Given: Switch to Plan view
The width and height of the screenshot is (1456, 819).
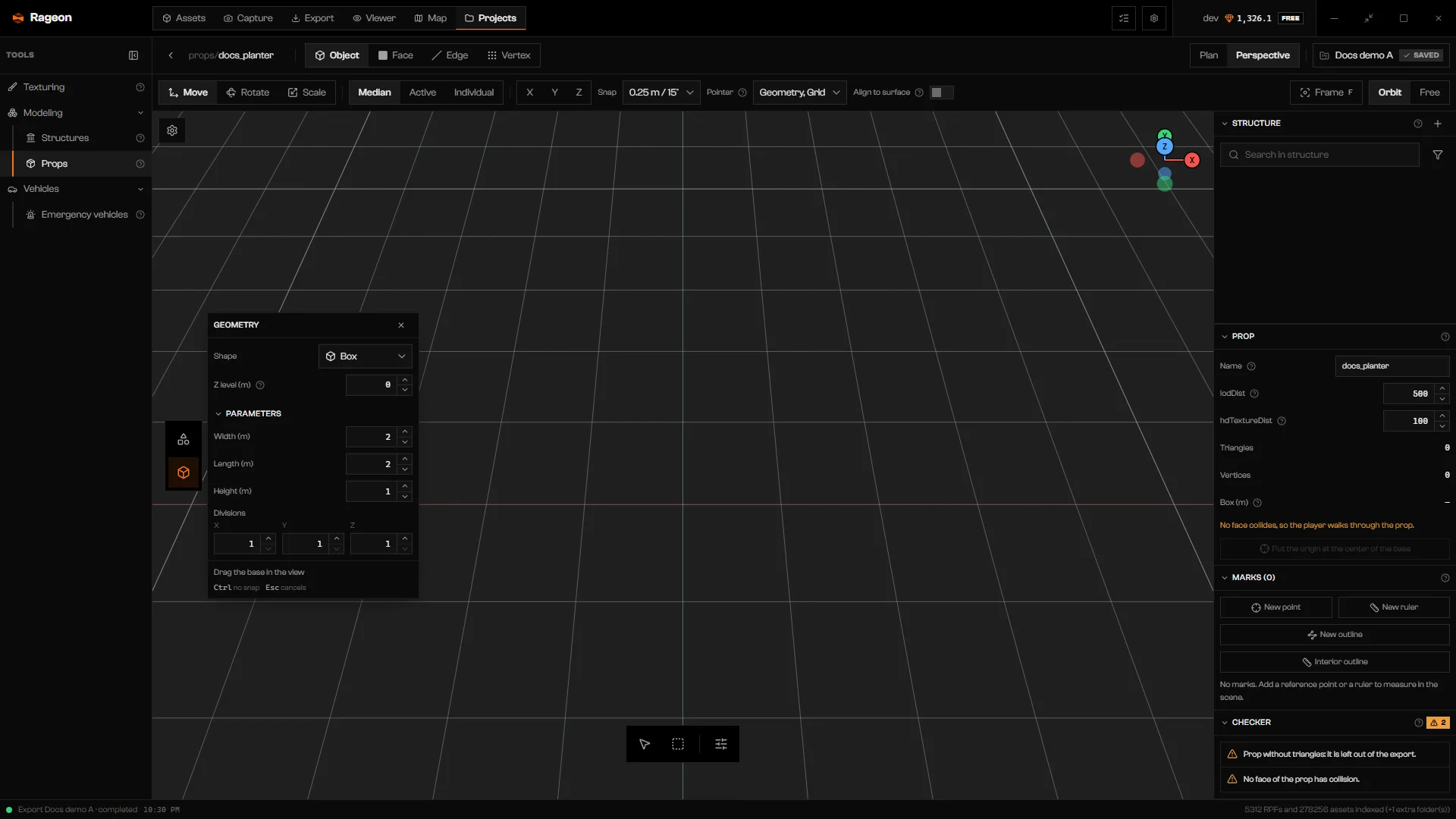Looking at the screenshot, I should coord(1209,55).
